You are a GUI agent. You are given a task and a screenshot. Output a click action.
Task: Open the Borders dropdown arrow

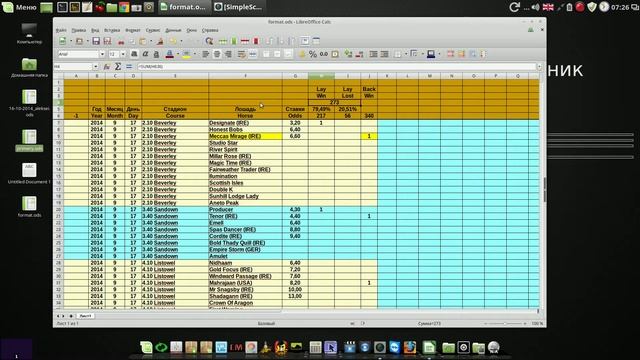click(406, 54)
